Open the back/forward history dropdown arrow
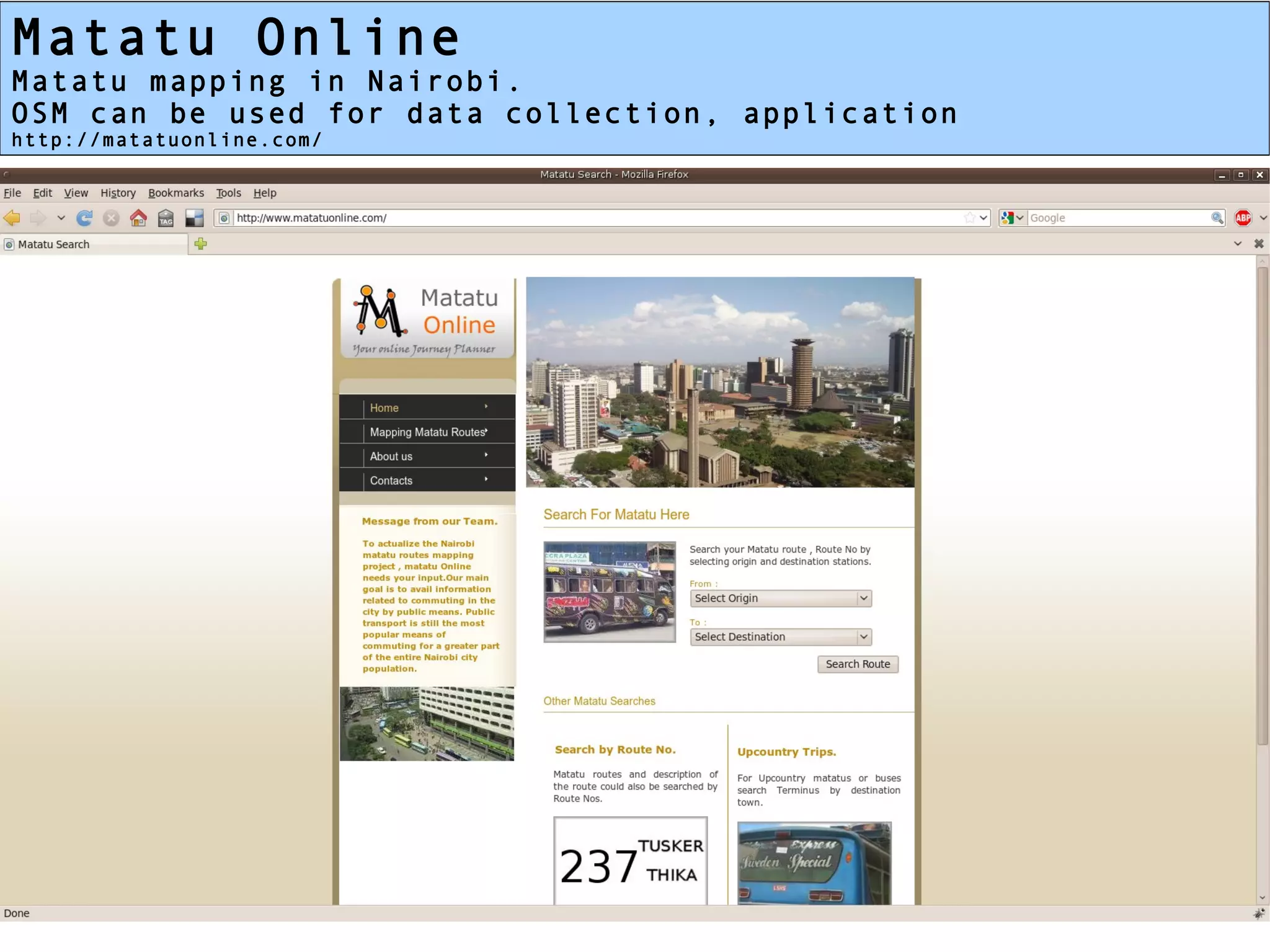The height and width of the screenshot is (952, 1270). [61, 218]
